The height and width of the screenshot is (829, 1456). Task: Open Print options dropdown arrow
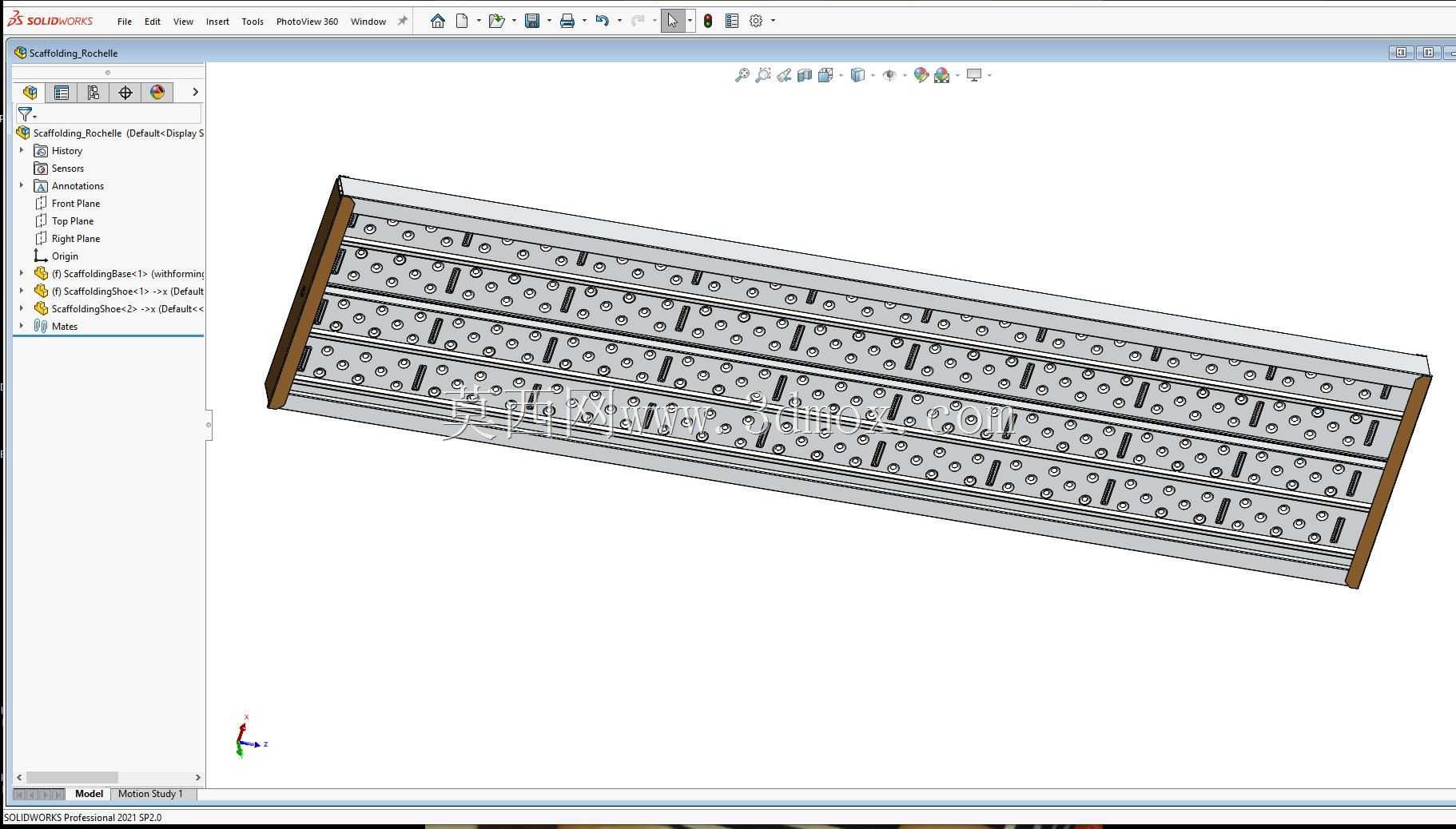(584, 21)
